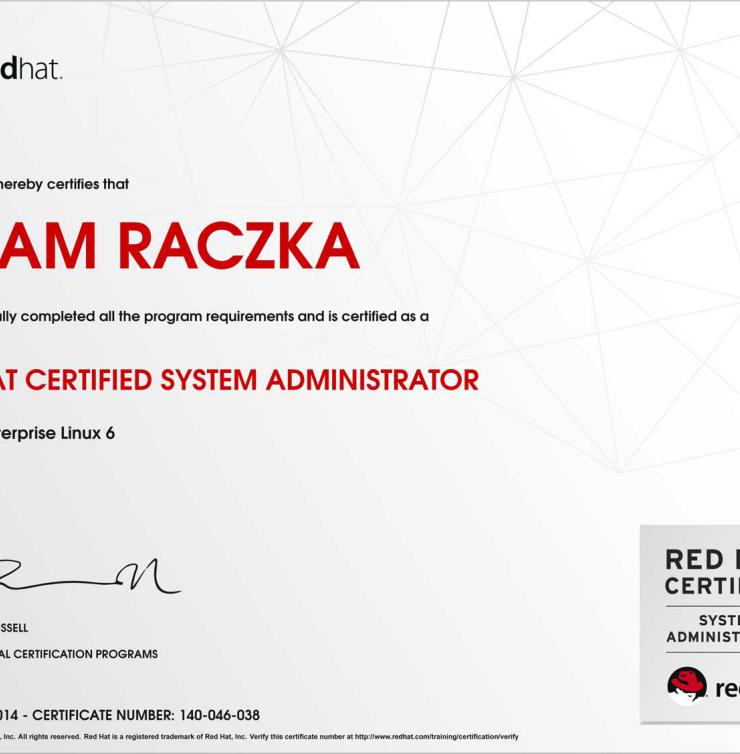
Task: Click the grey badge 'RED' heading
Action: coord(694,560)
